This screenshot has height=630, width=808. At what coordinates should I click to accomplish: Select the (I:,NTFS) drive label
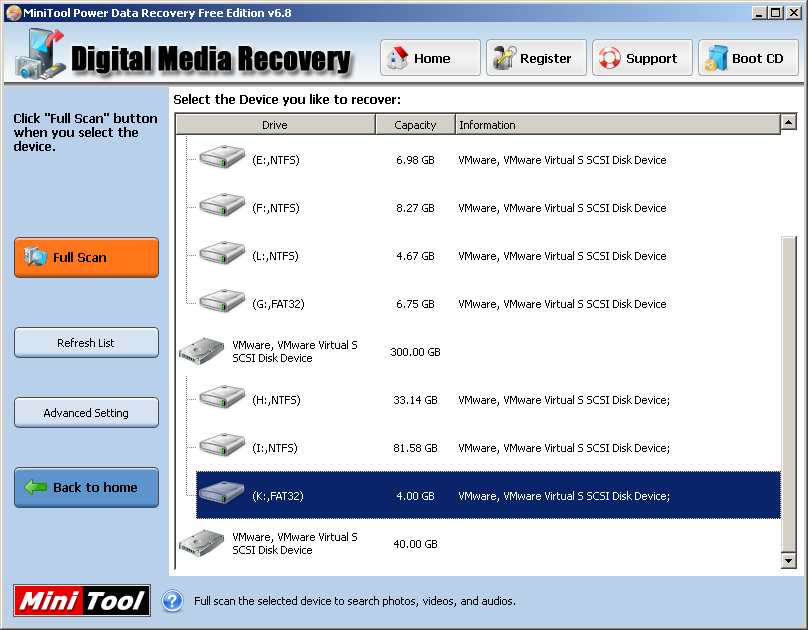[275, 448]
